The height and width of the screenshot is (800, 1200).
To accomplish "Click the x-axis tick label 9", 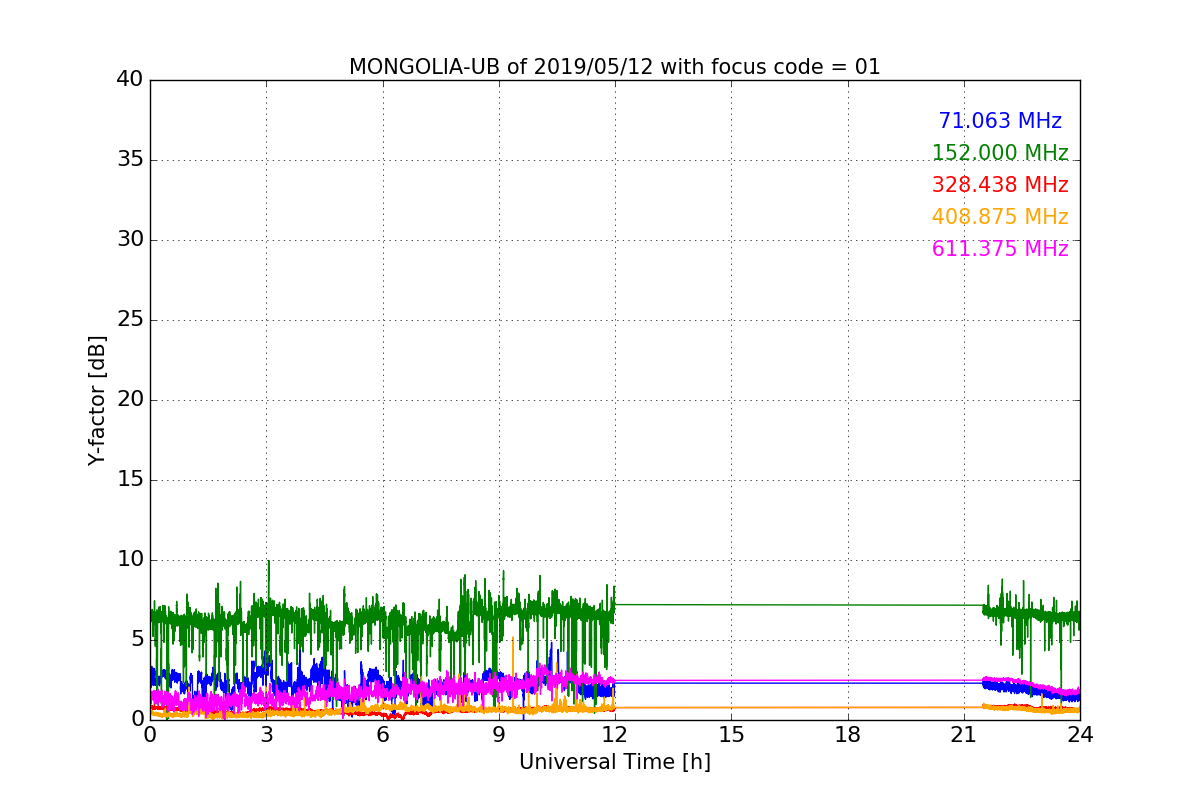I will click(498, 734).
